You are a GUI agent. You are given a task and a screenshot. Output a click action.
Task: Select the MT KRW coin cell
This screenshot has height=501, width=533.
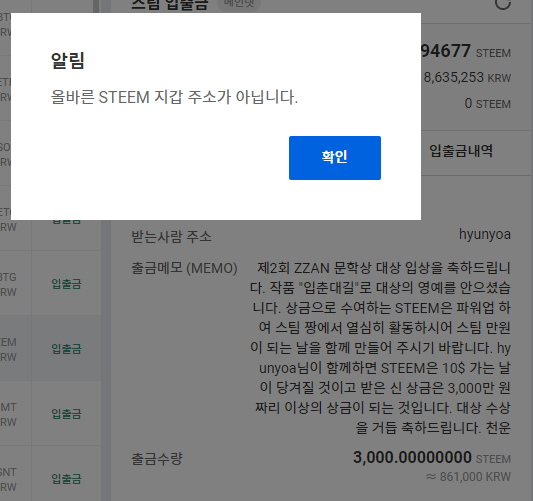click(x=8, y=414)
